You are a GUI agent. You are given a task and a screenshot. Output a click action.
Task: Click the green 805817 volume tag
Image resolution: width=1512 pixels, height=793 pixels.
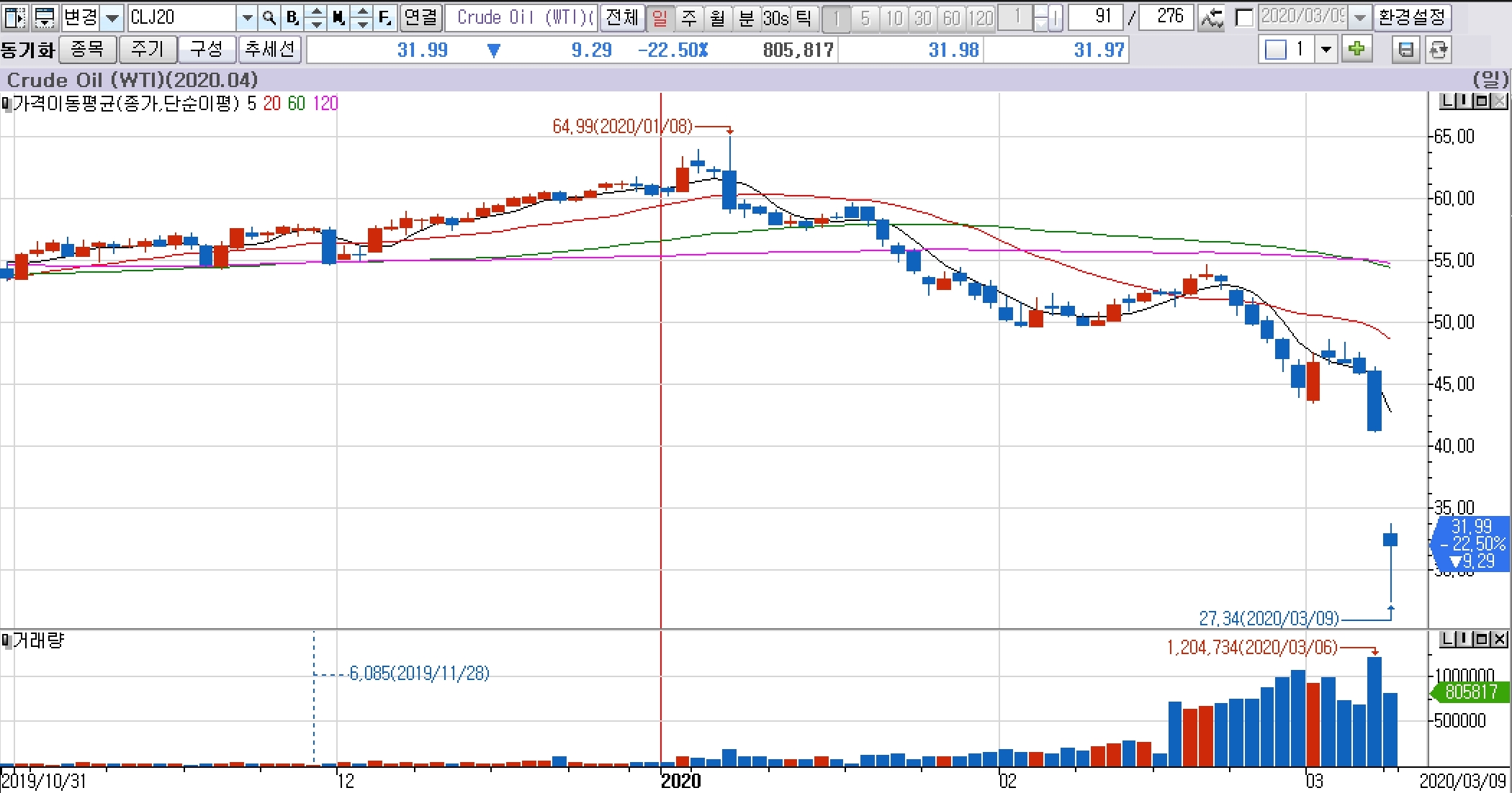[x=1469, y=692]
